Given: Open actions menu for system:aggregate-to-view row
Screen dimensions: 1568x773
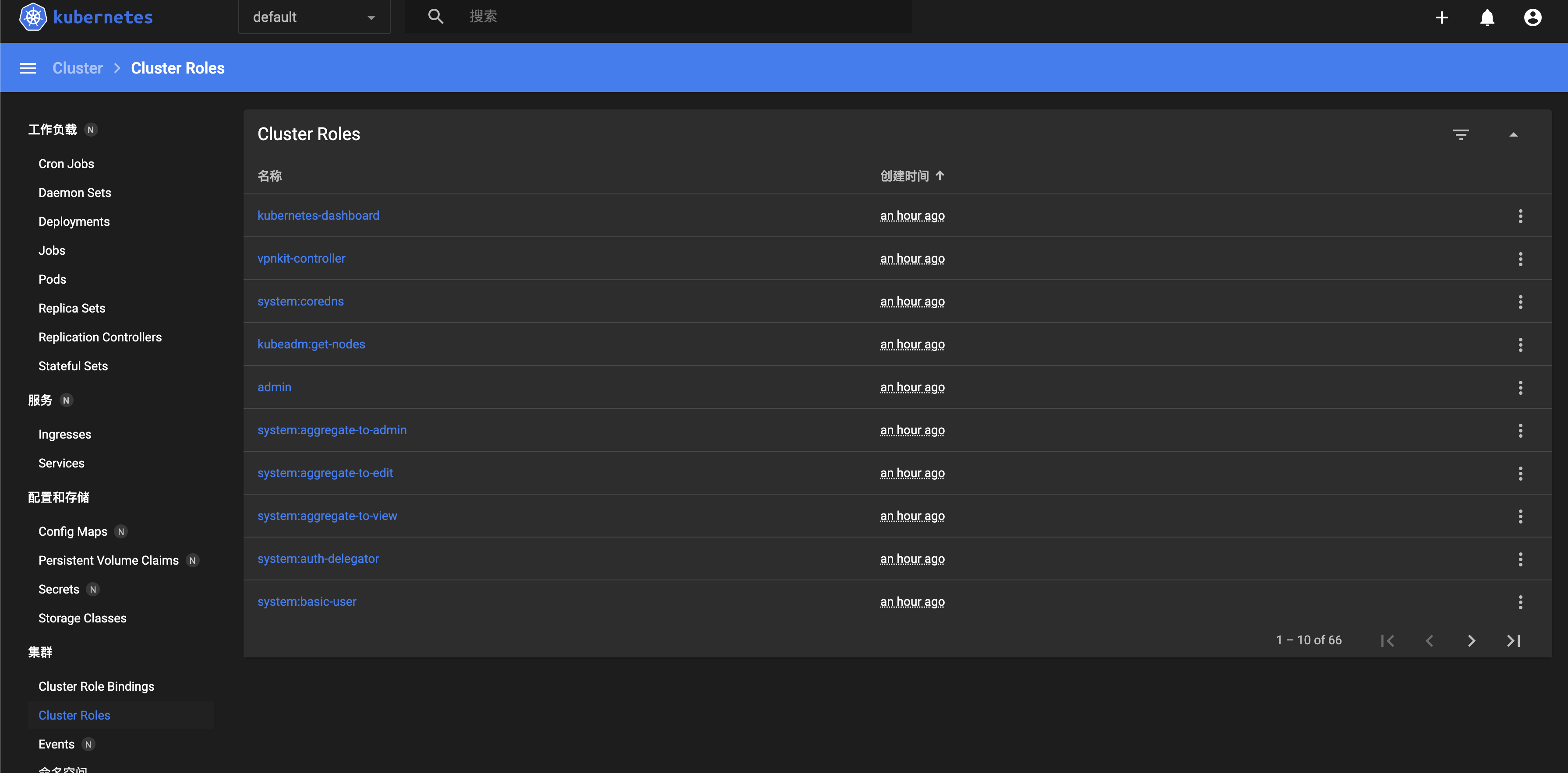Looking at the screenshot, I should pos(1521,517).
